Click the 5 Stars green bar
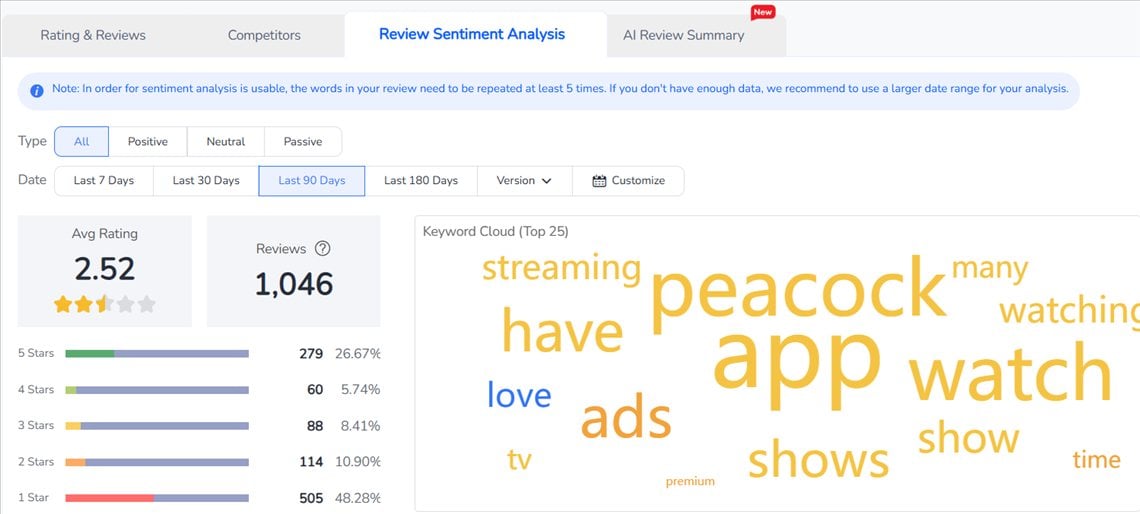The width and height of the screenshot is (1140, 514). [x=90, y=354]
